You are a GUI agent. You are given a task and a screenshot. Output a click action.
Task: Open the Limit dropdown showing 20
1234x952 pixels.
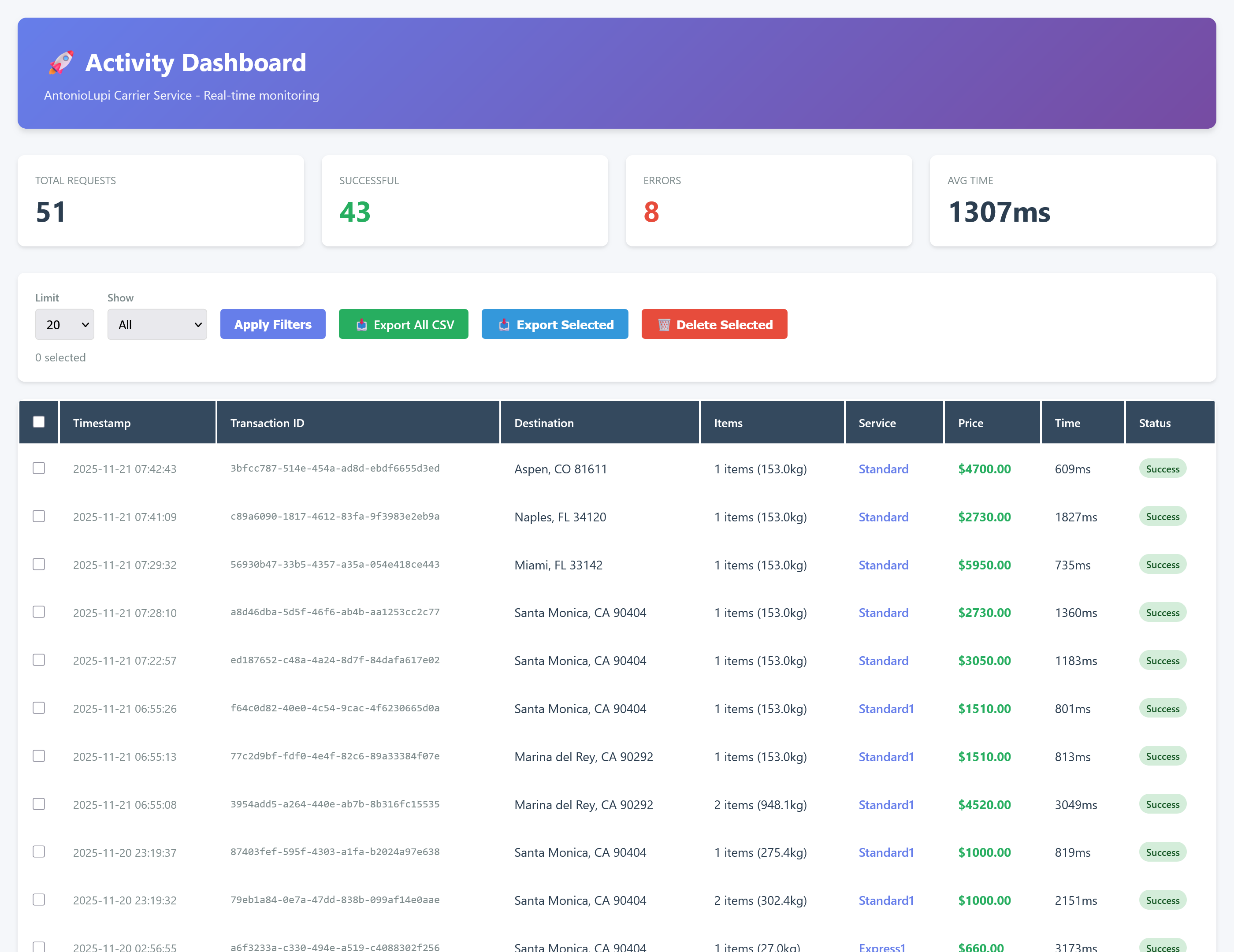pyautogui.click(x=64, y=324)
